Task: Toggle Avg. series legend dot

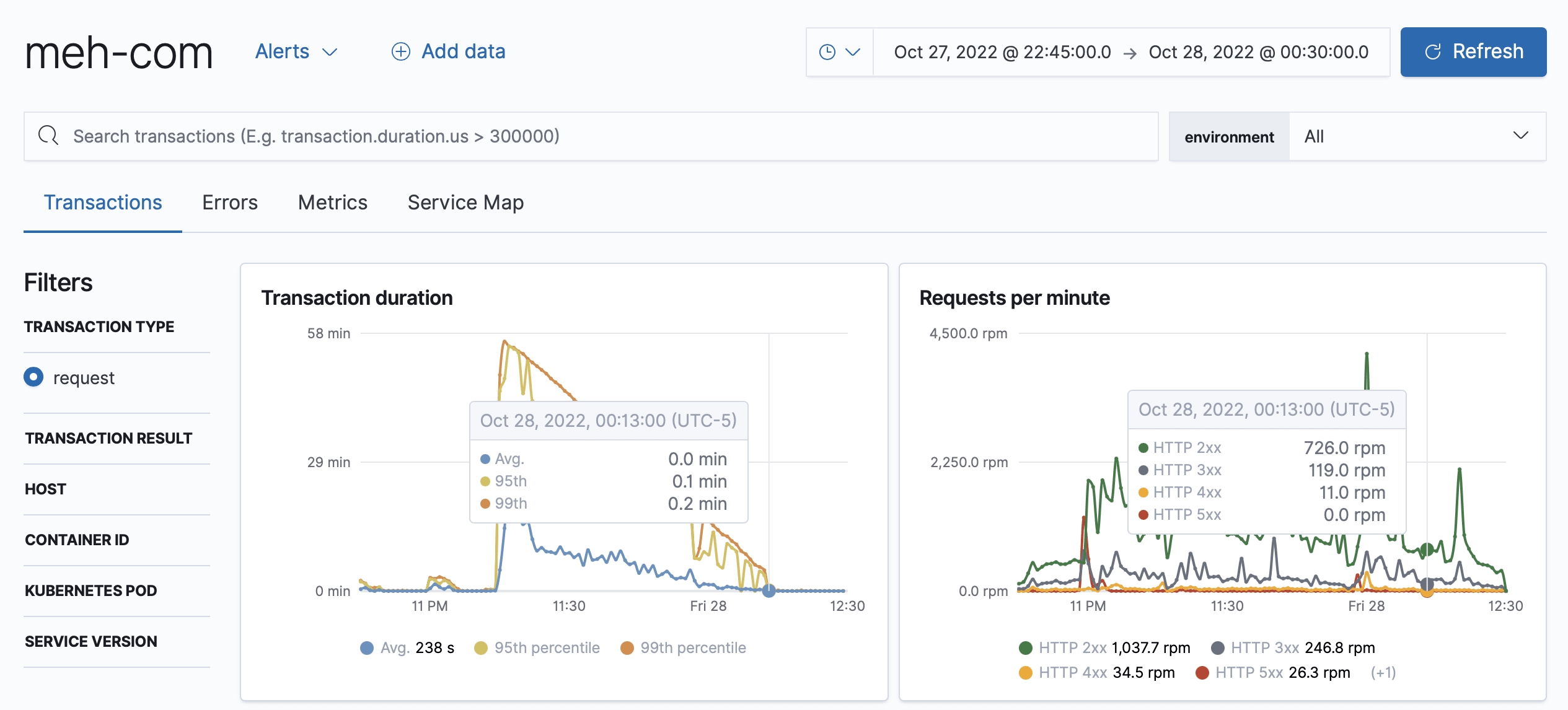Action: (x=367, y=648)
